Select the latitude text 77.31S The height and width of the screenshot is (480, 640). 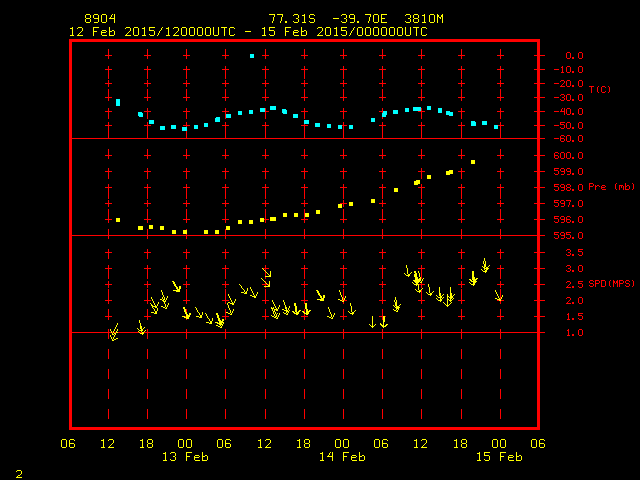click(292, 19)
